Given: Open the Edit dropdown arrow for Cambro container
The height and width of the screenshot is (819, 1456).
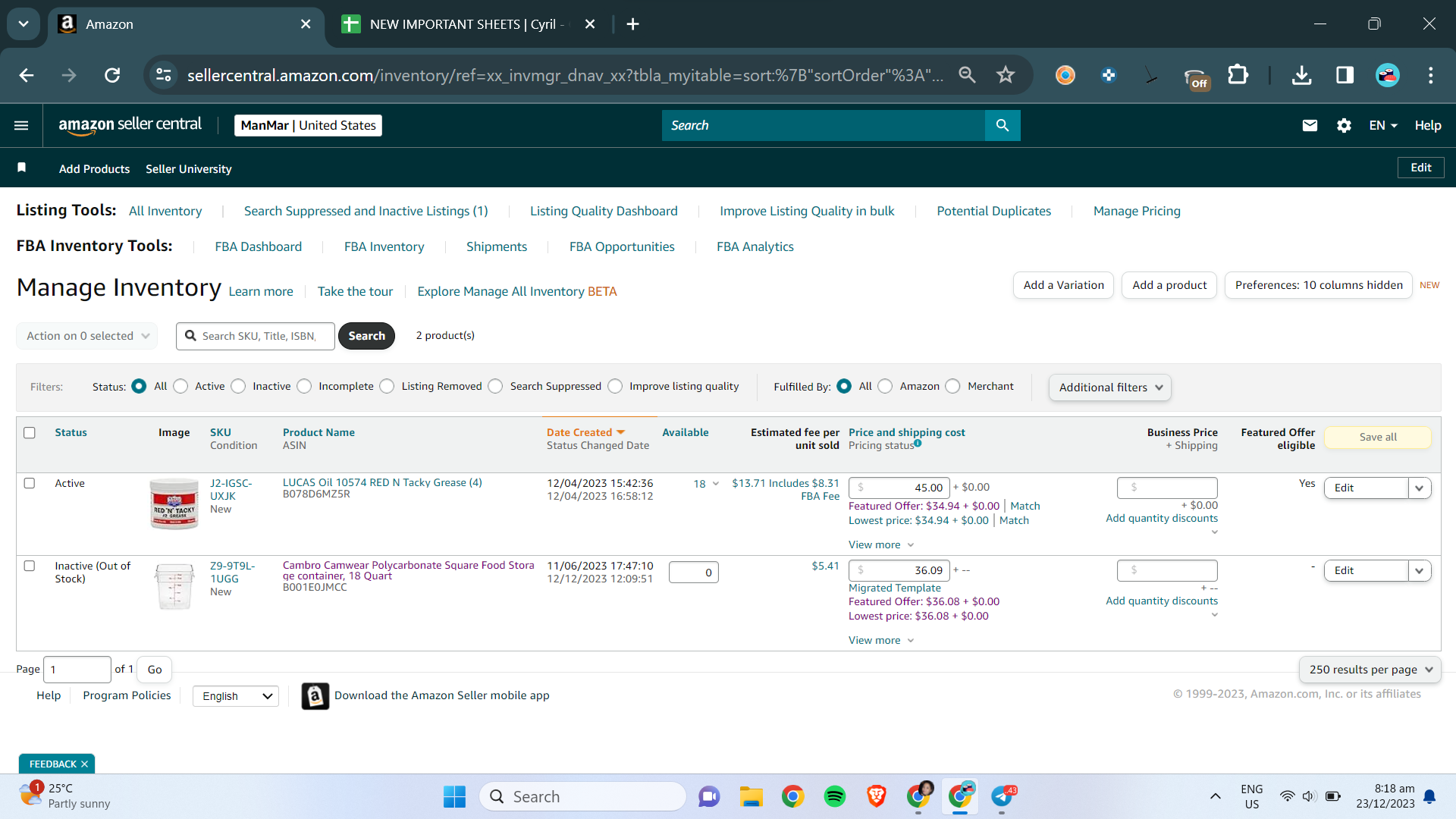Looking at the screenshot, I should 1419,570.
